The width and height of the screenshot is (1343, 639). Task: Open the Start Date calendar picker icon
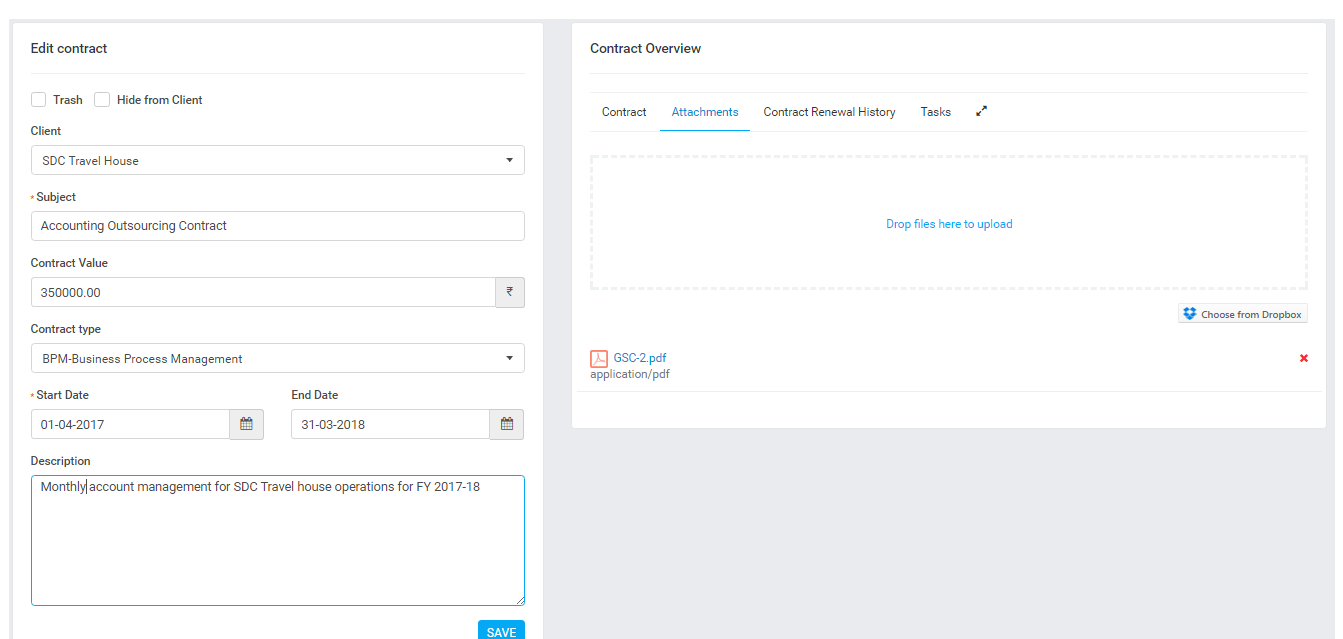246,424
